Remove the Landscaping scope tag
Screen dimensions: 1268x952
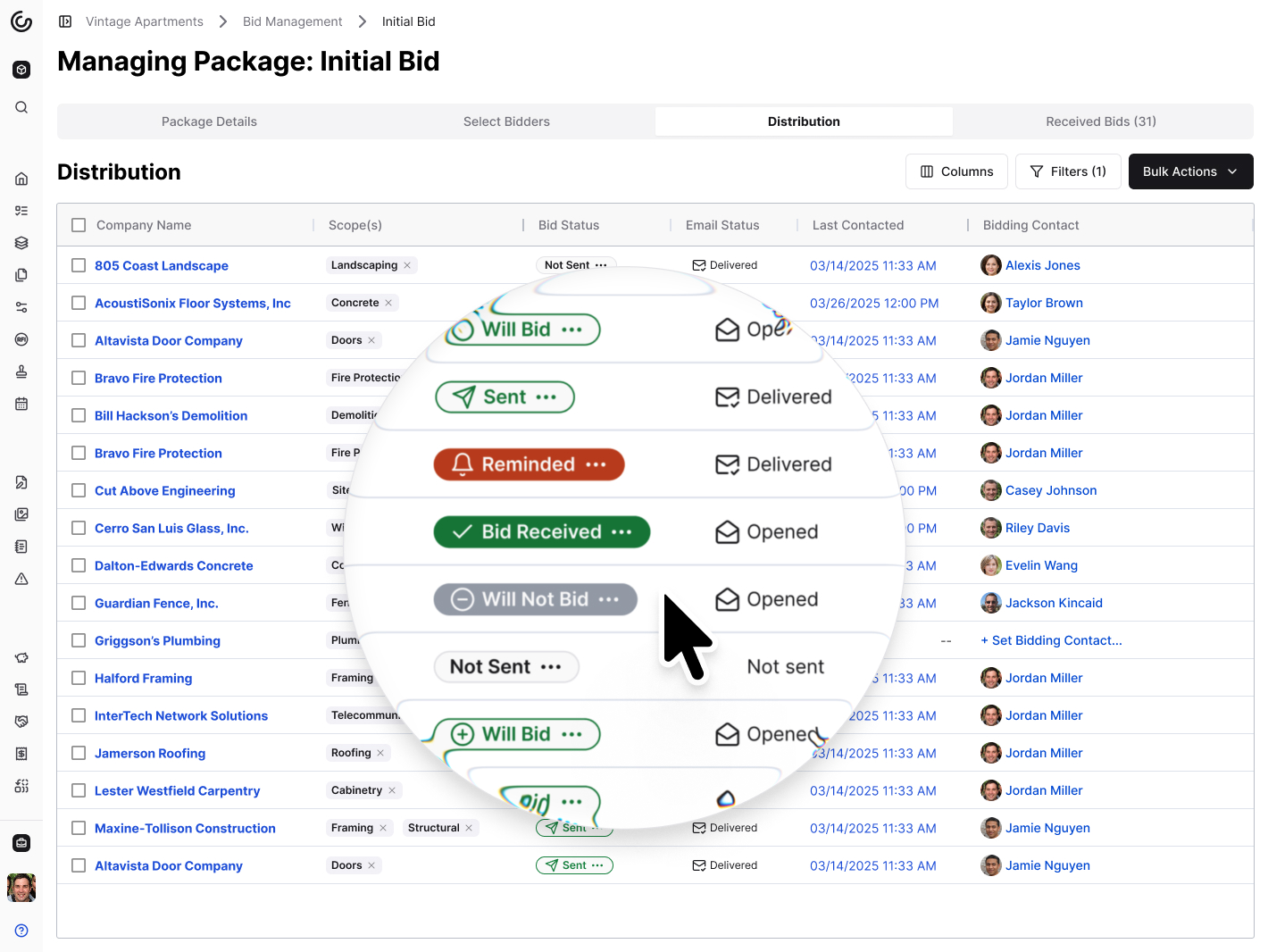[x=407, y=265]
